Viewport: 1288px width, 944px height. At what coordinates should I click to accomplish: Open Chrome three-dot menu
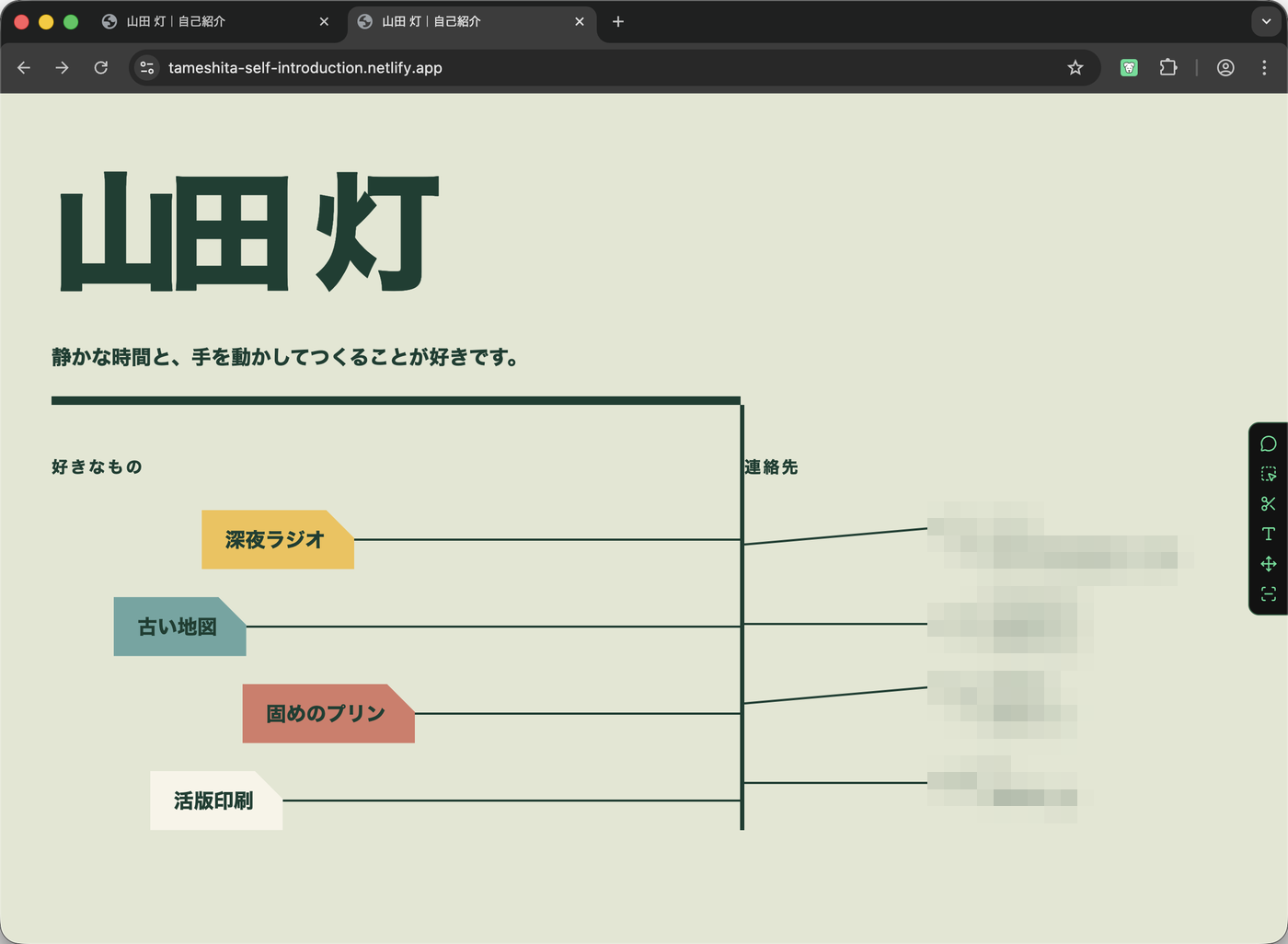coord(1264,67)
